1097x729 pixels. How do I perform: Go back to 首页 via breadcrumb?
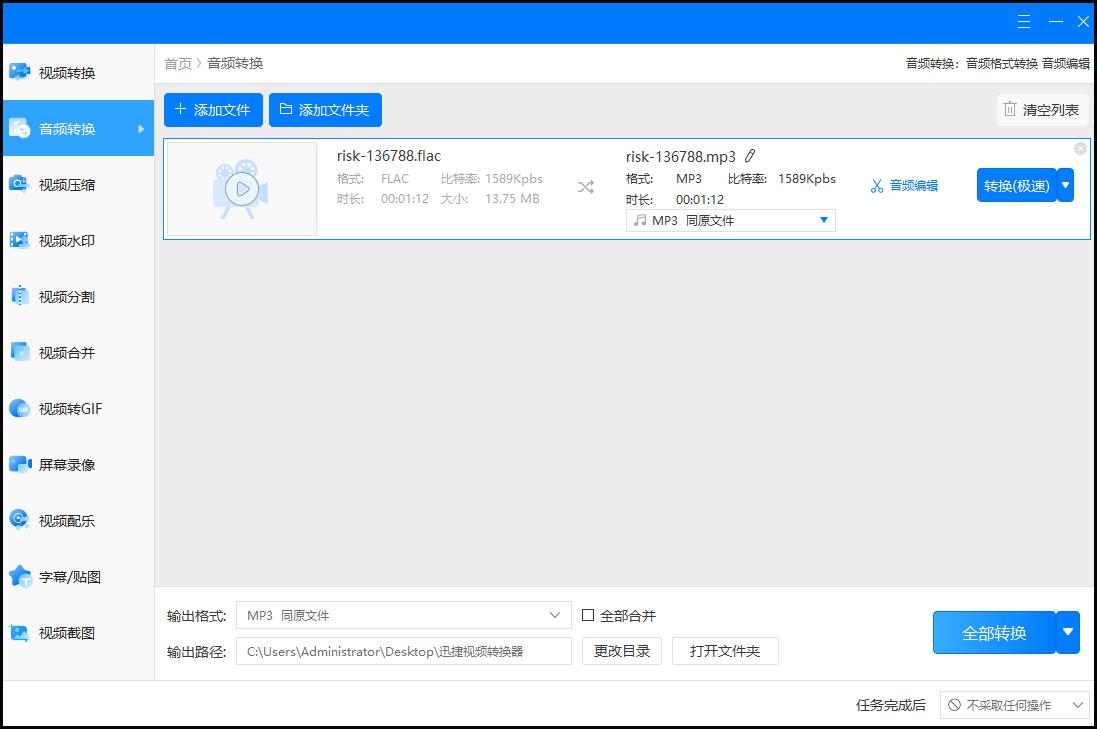pyautogui.click(x=177, y=63)
